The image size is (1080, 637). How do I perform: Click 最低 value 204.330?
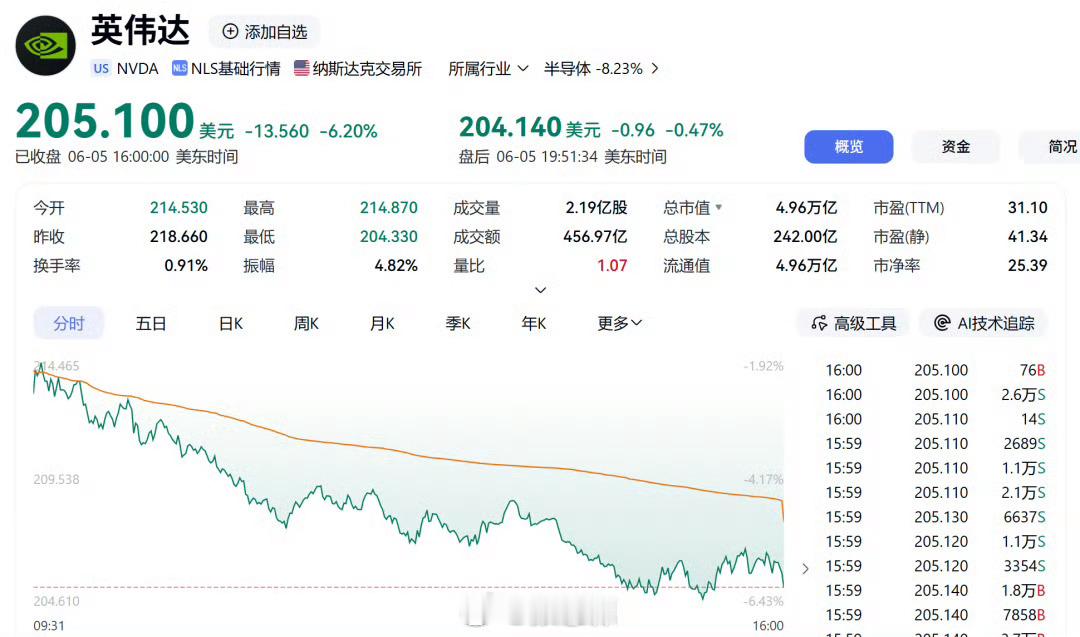[388, 236]
